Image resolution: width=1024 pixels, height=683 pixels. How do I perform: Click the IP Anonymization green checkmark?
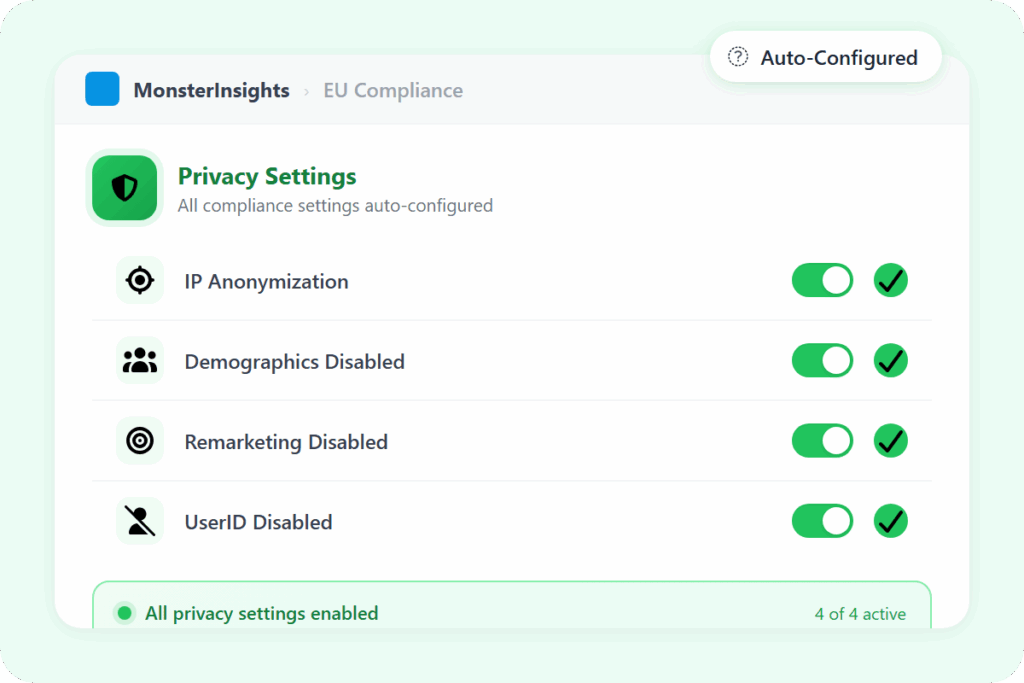point(890,281)
